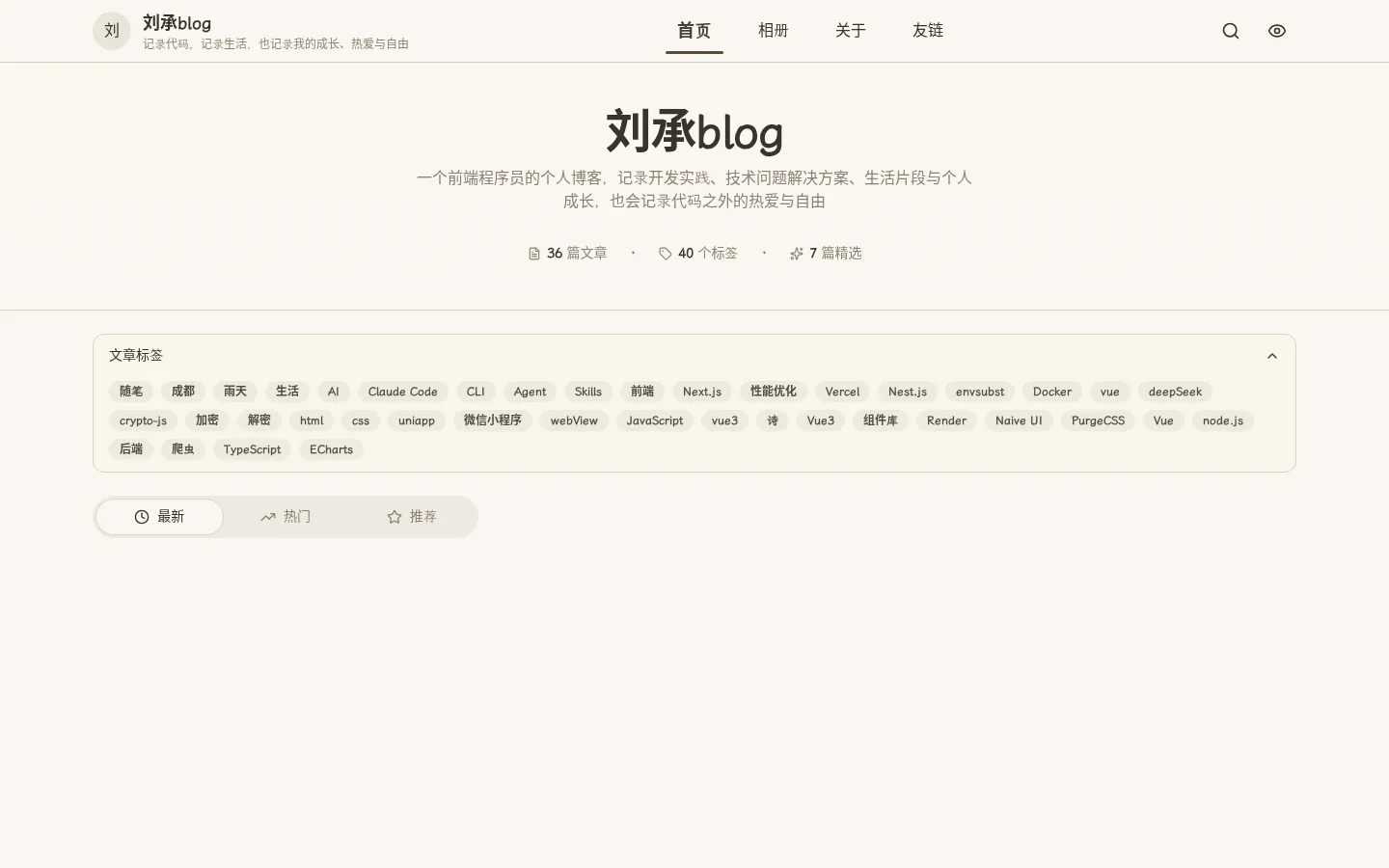Select the uniapp tag
The width and height of the screenshot is (1389, 868).
pos(417,420)
